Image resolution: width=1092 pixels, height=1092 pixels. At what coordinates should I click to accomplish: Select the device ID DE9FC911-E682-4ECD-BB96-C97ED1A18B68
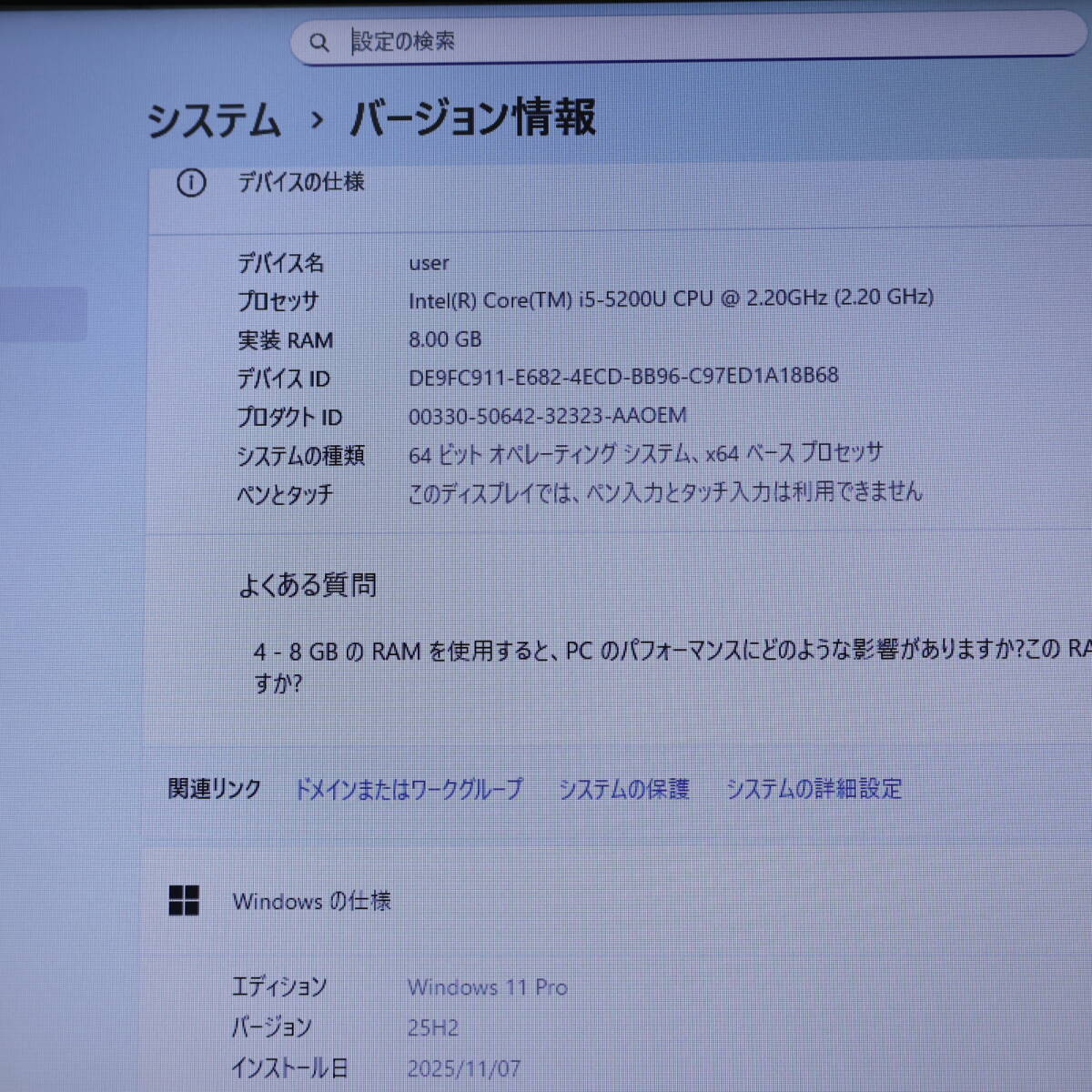[x=623, y=376]
